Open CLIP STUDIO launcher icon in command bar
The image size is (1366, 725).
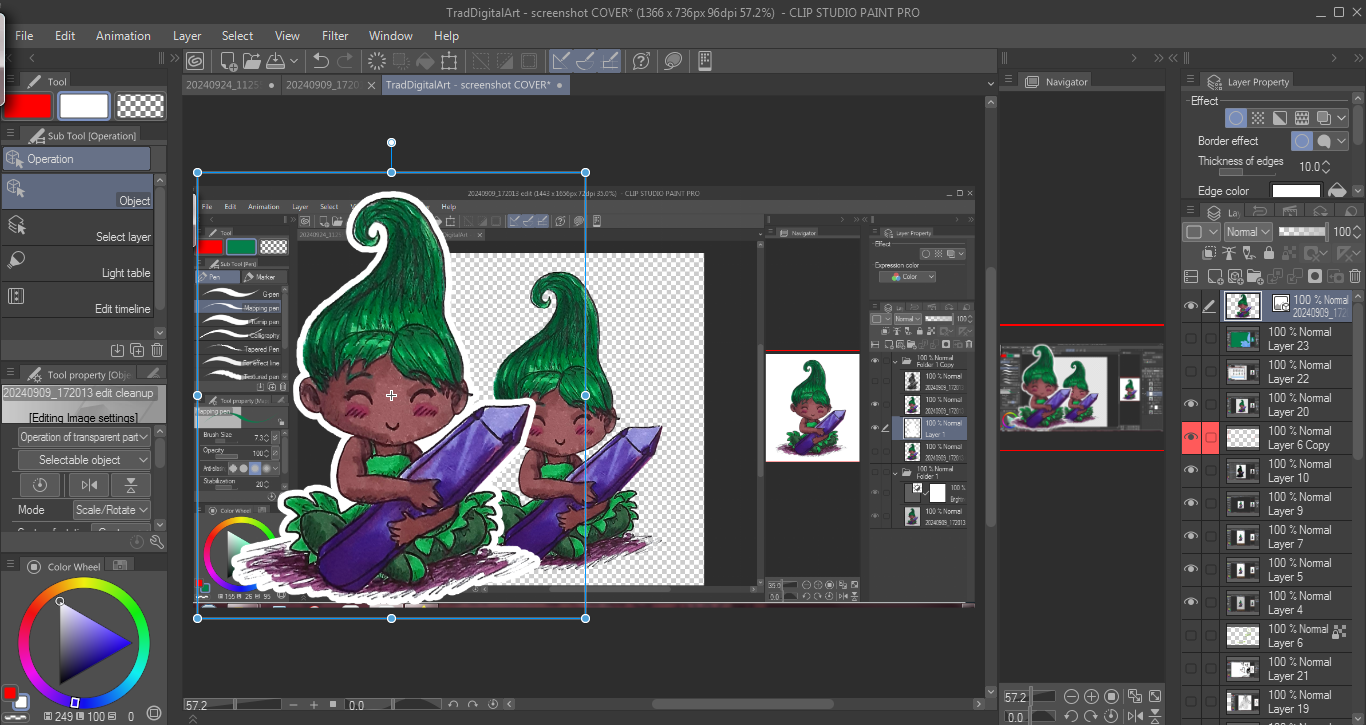pyautogui.click(x=194, y=61)
